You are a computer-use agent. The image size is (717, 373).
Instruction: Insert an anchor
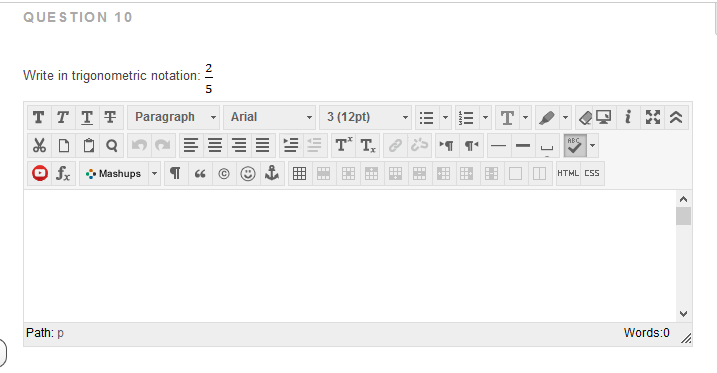[x=272, y=174]
